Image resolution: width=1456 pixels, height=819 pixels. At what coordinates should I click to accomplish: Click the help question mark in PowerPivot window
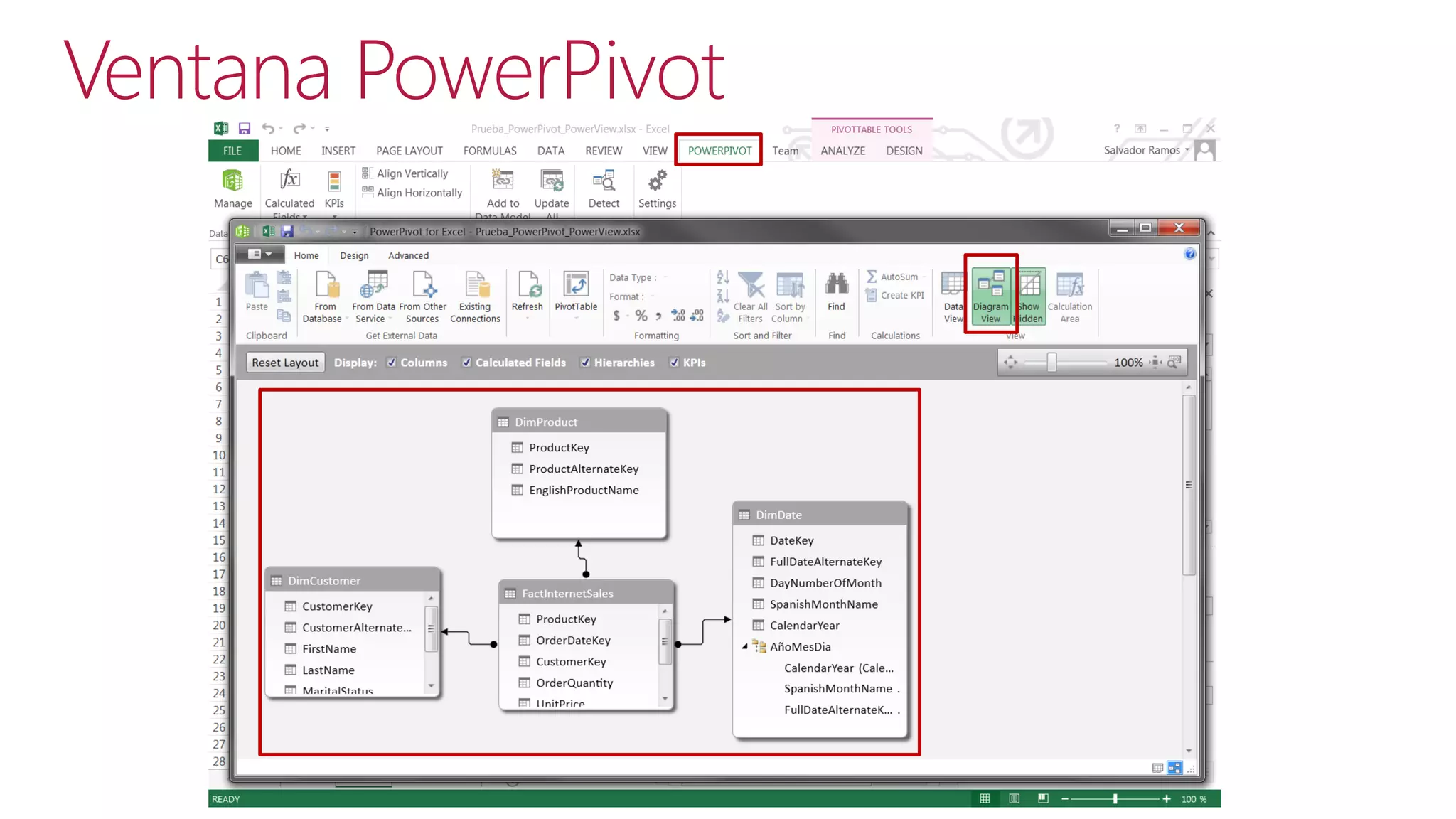coord(1189,255)
